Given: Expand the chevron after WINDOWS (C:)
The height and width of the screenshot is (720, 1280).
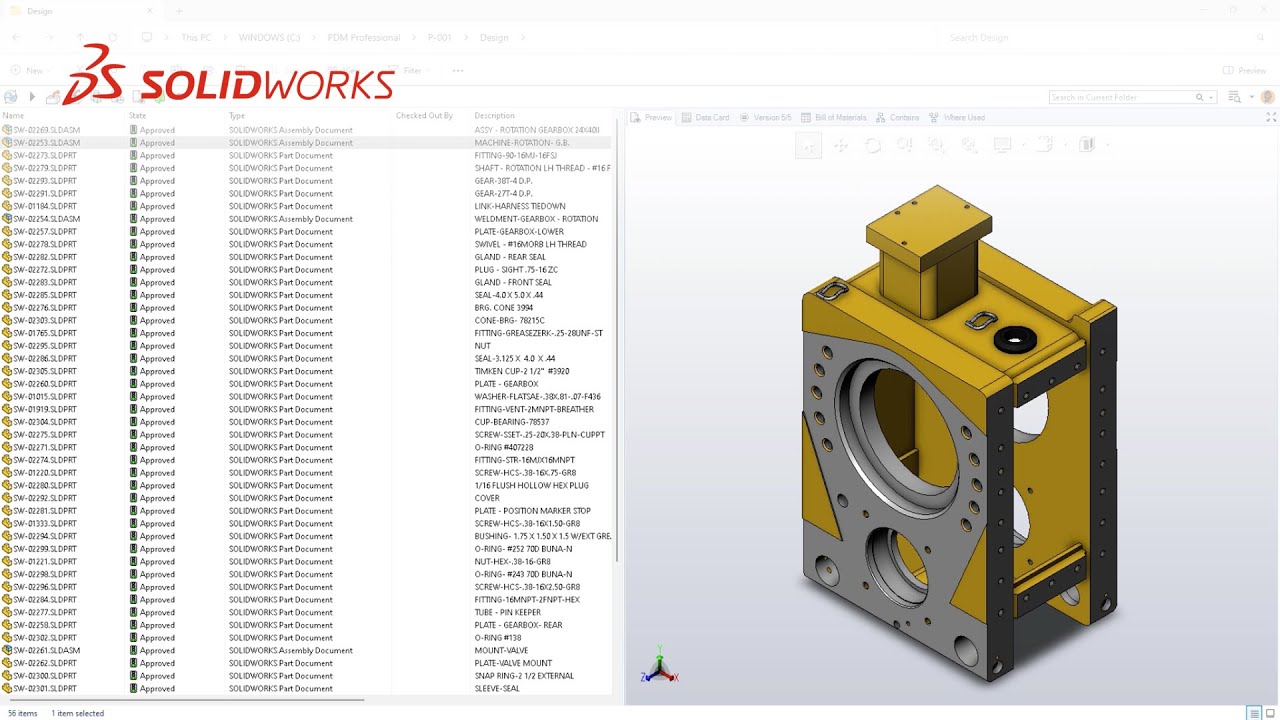Looking at the screenshot, I should pos(314,38).
